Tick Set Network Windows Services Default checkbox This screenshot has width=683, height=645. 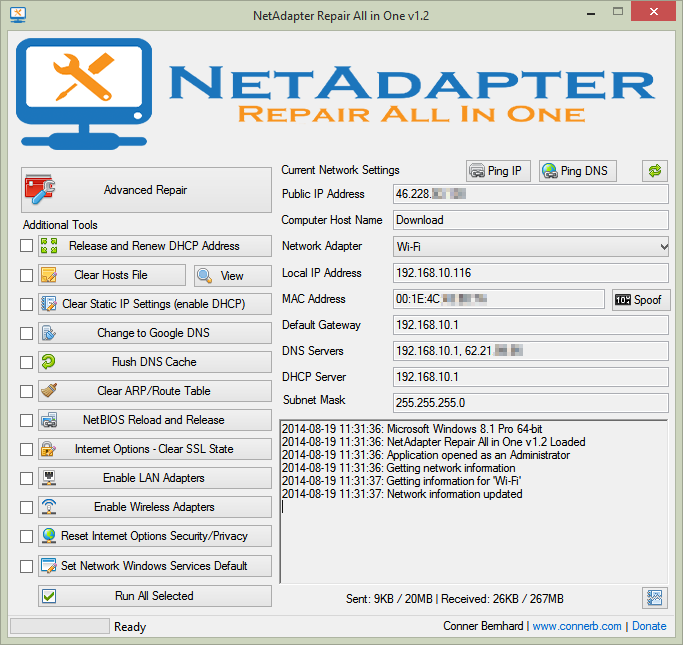click(27, 566)
